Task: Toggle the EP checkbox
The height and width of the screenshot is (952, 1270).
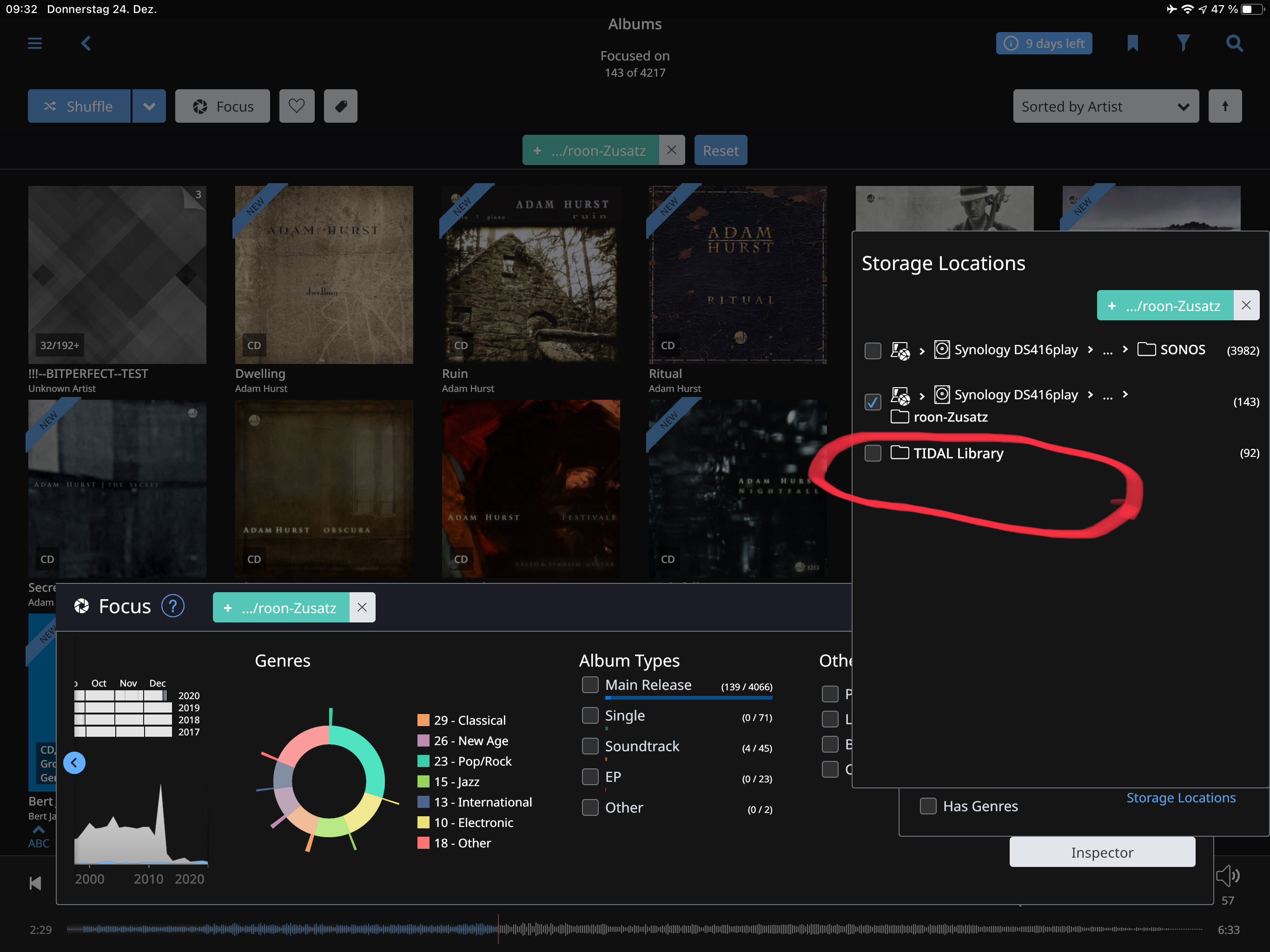Action: [590, 776]
